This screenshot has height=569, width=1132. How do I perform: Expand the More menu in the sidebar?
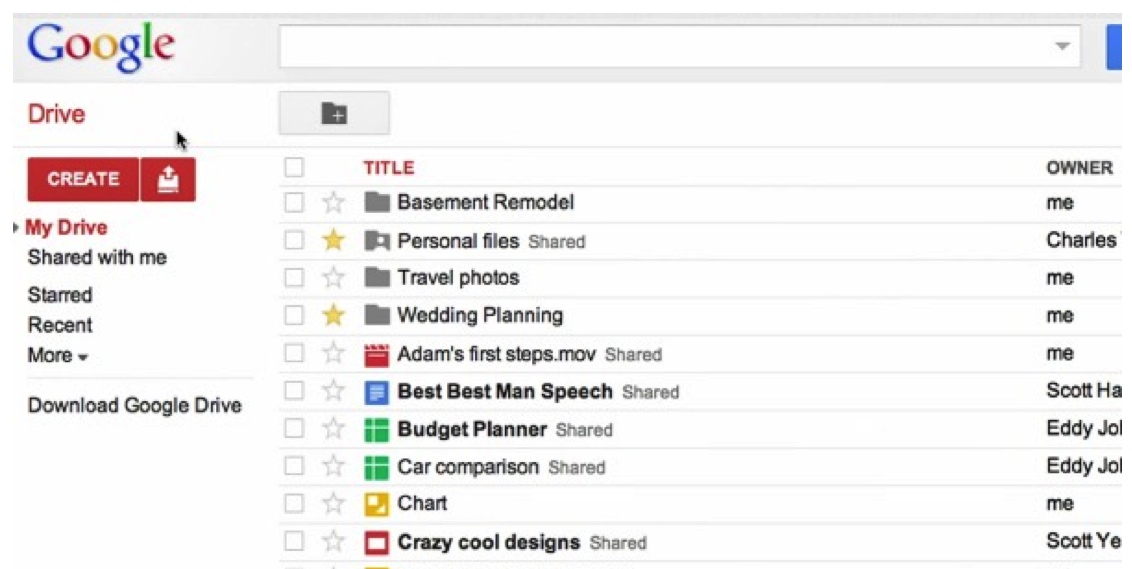coord(58,355)
